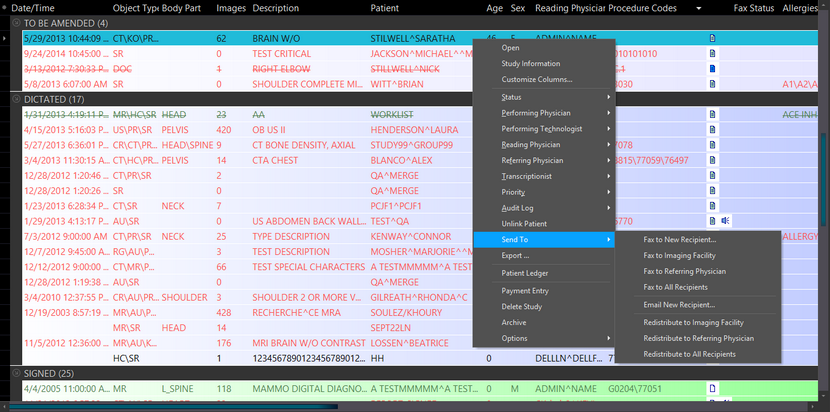Click document icon in signed MAMMO DIGITAL row
Screen dimensions: 830x412
point(713,388)
